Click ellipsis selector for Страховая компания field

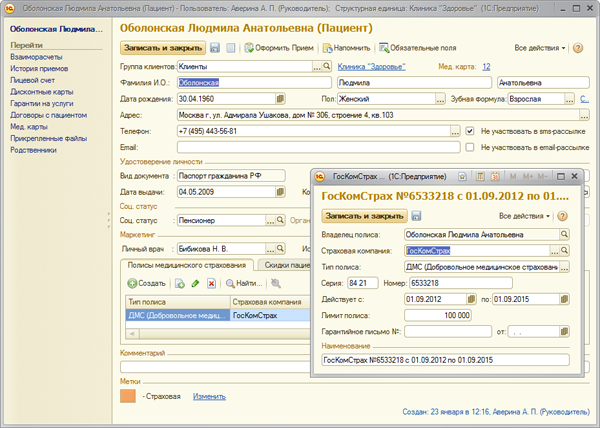click(x=554, y=251)
